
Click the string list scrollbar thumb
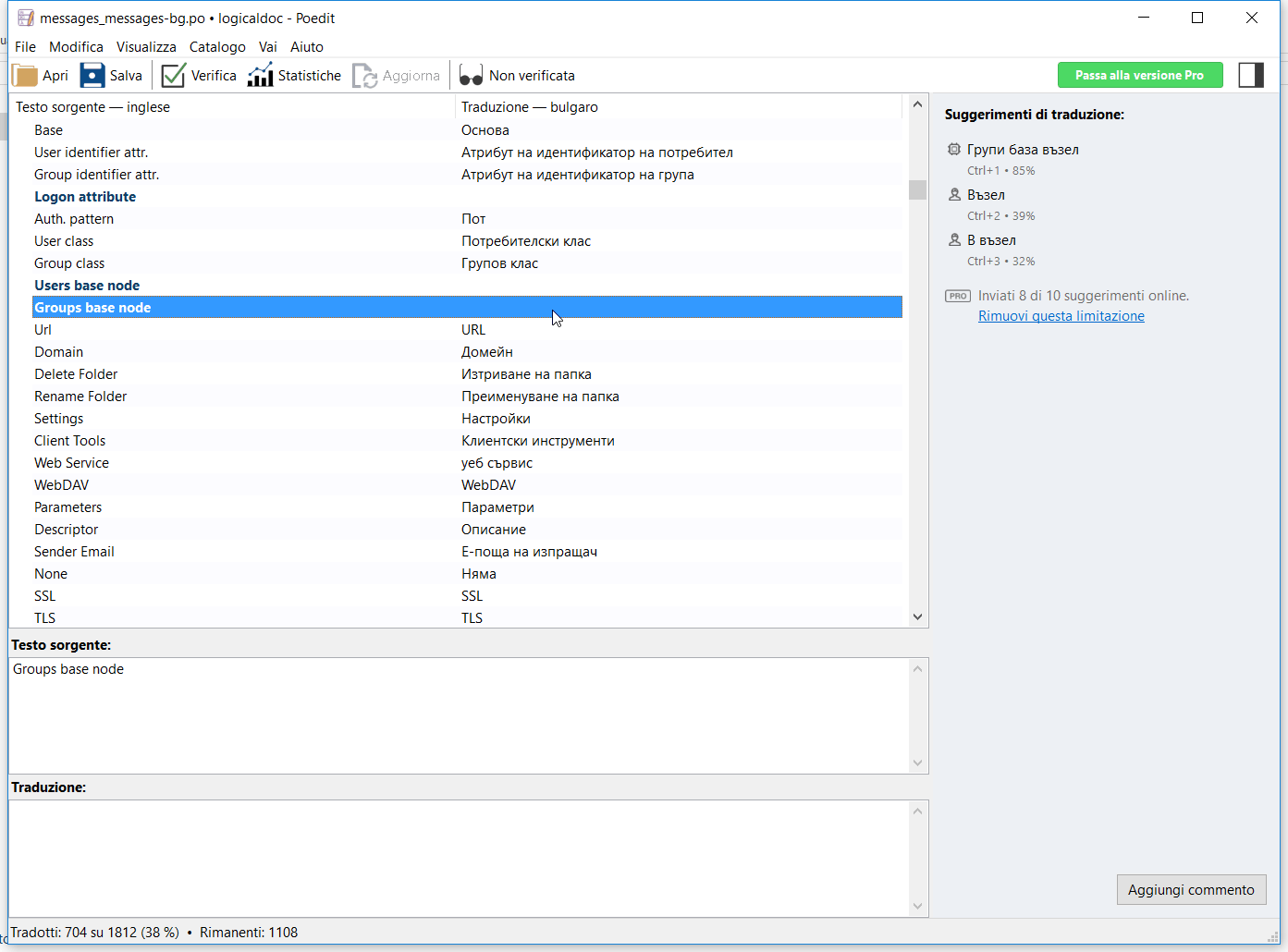coord(917,189)
